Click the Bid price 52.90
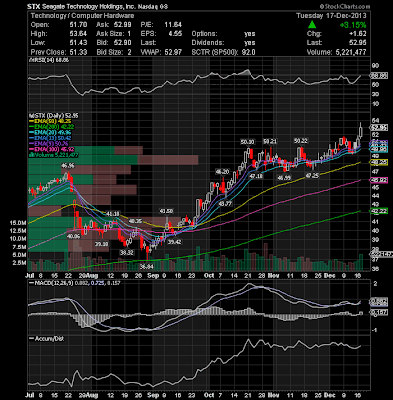The image size is (393, 400). point(122,43)
